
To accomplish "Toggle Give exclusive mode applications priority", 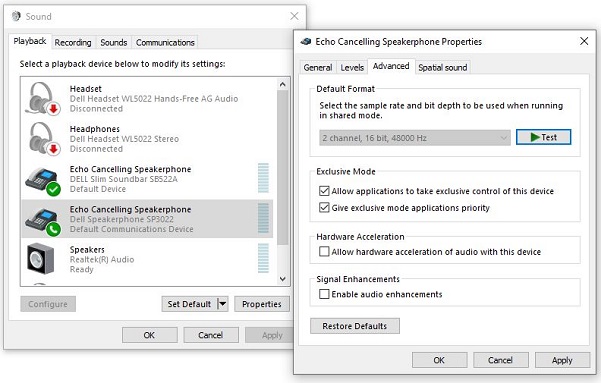I will click(324, 208).
